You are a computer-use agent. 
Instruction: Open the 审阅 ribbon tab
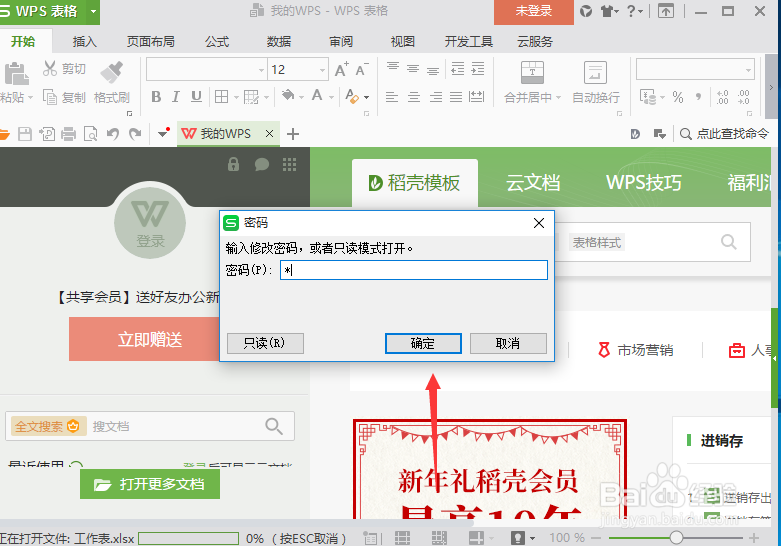coord(341,41)
